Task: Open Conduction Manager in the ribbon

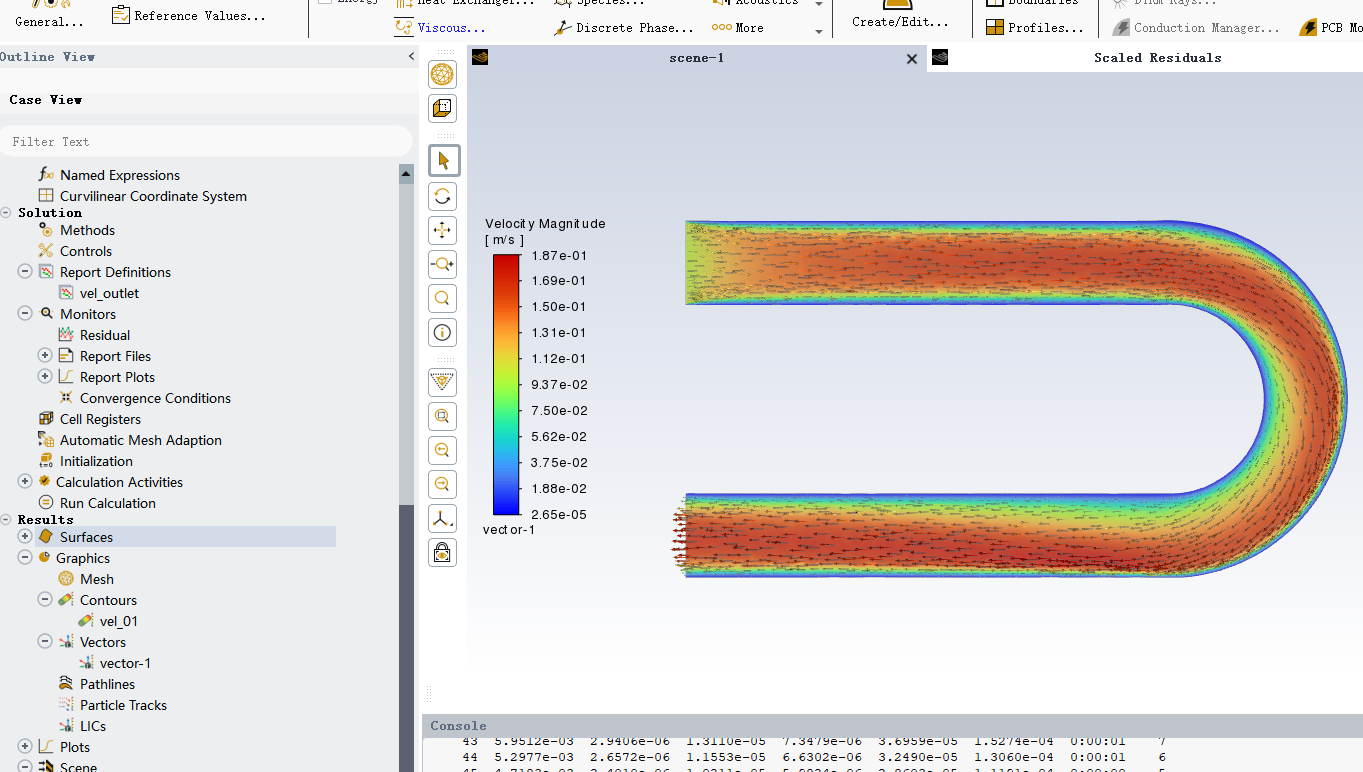Action: (1195, 28)
